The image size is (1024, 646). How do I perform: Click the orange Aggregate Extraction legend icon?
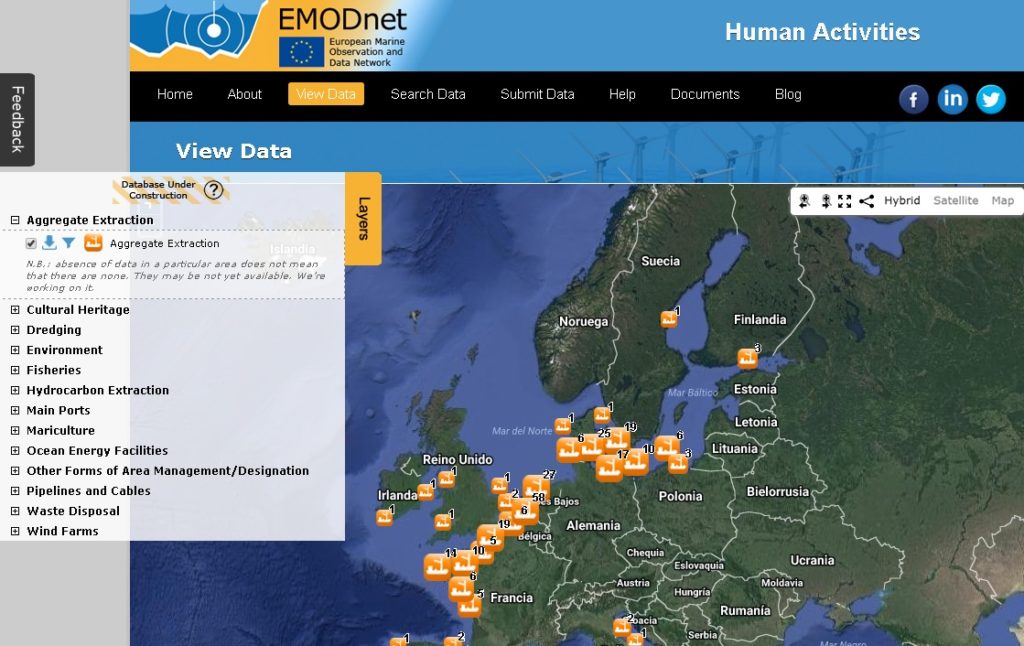(x=92, y=244)
